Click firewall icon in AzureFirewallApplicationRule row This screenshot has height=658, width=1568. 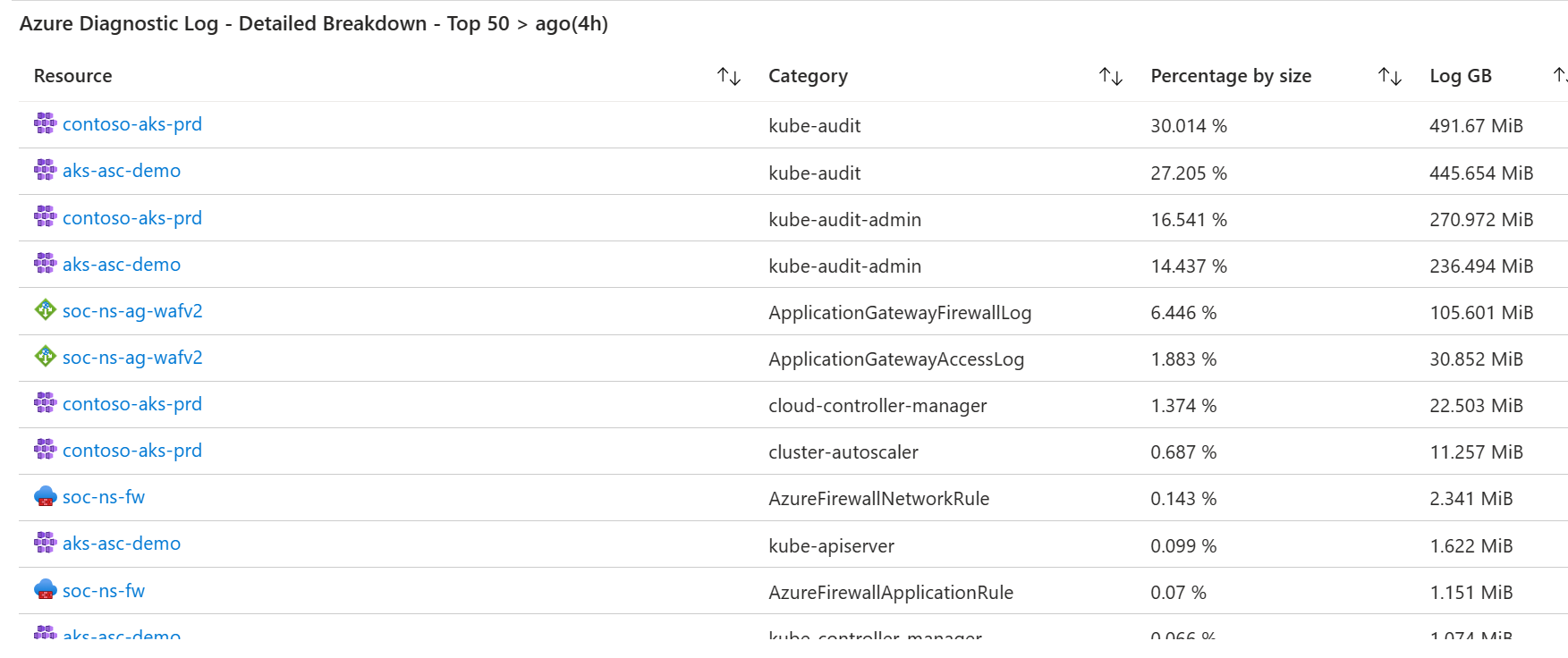click(x=45, y=590)
